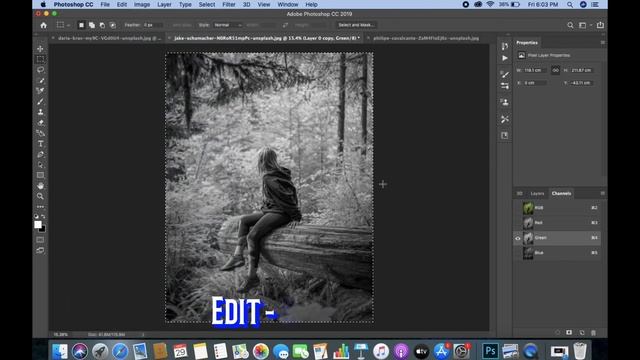Select the RGB composite channel row
The width and height of the screenshot is (640, 360).
(x=557, y=208)
